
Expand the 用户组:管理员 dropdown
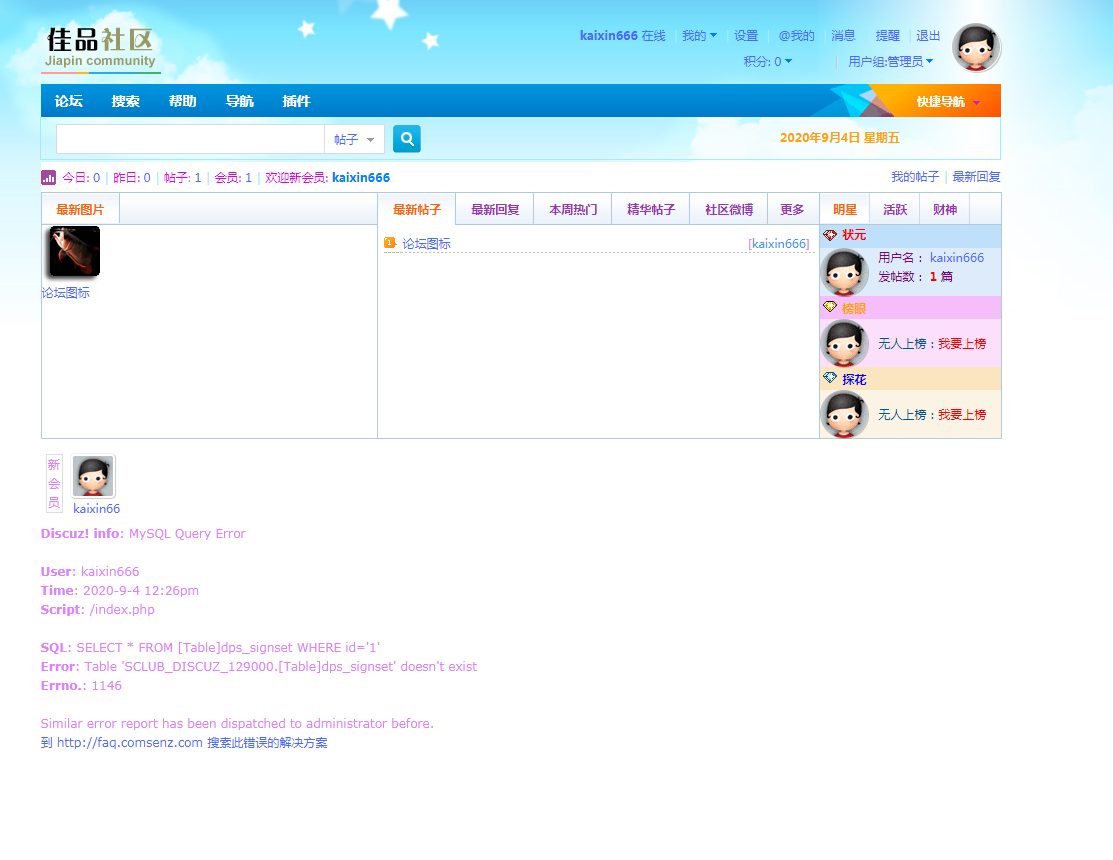click(890, 62)
